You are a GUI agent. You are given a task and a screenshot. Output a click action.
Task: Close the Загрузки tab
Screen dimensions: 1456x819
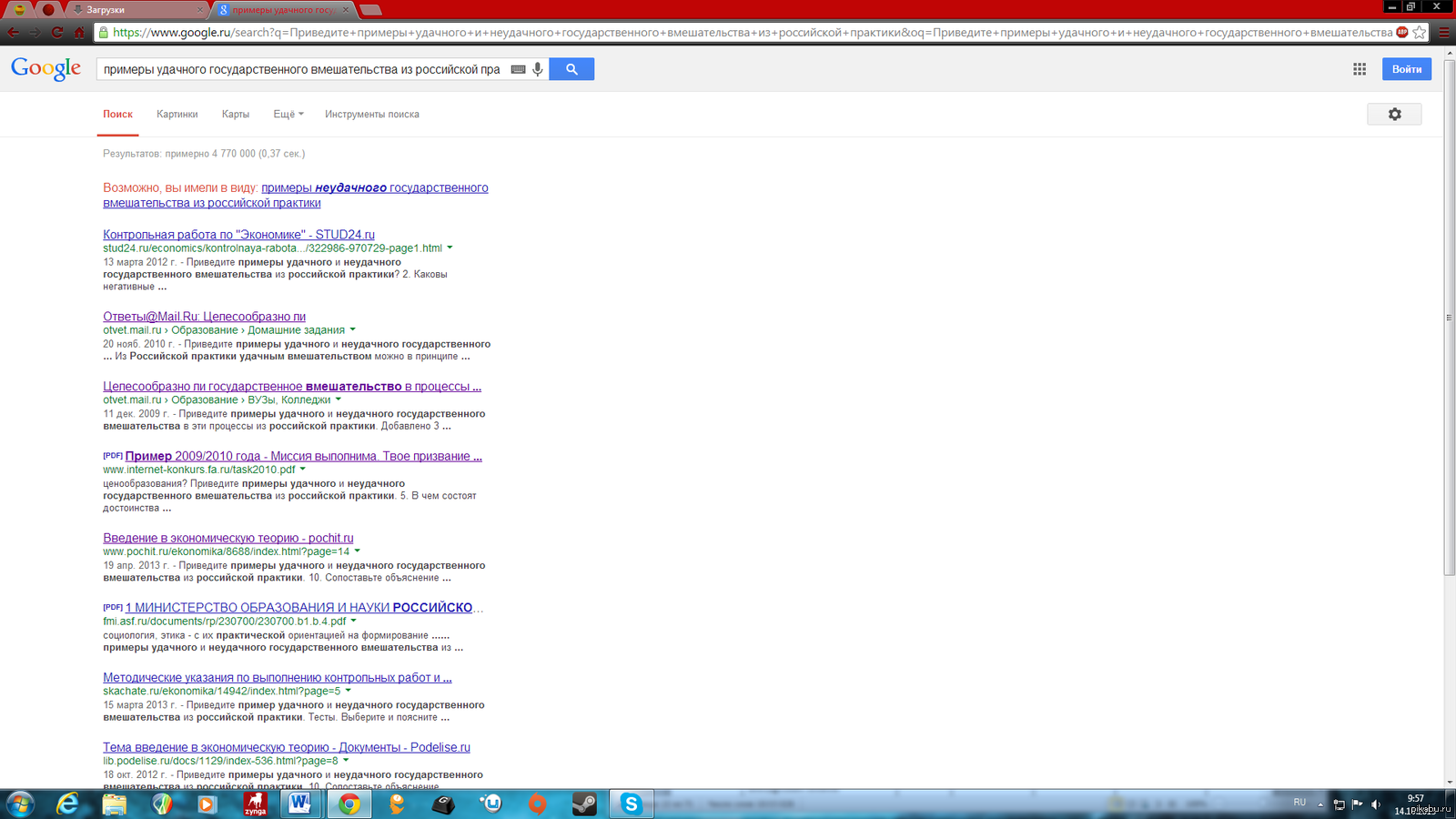click(x=200, y=10)
